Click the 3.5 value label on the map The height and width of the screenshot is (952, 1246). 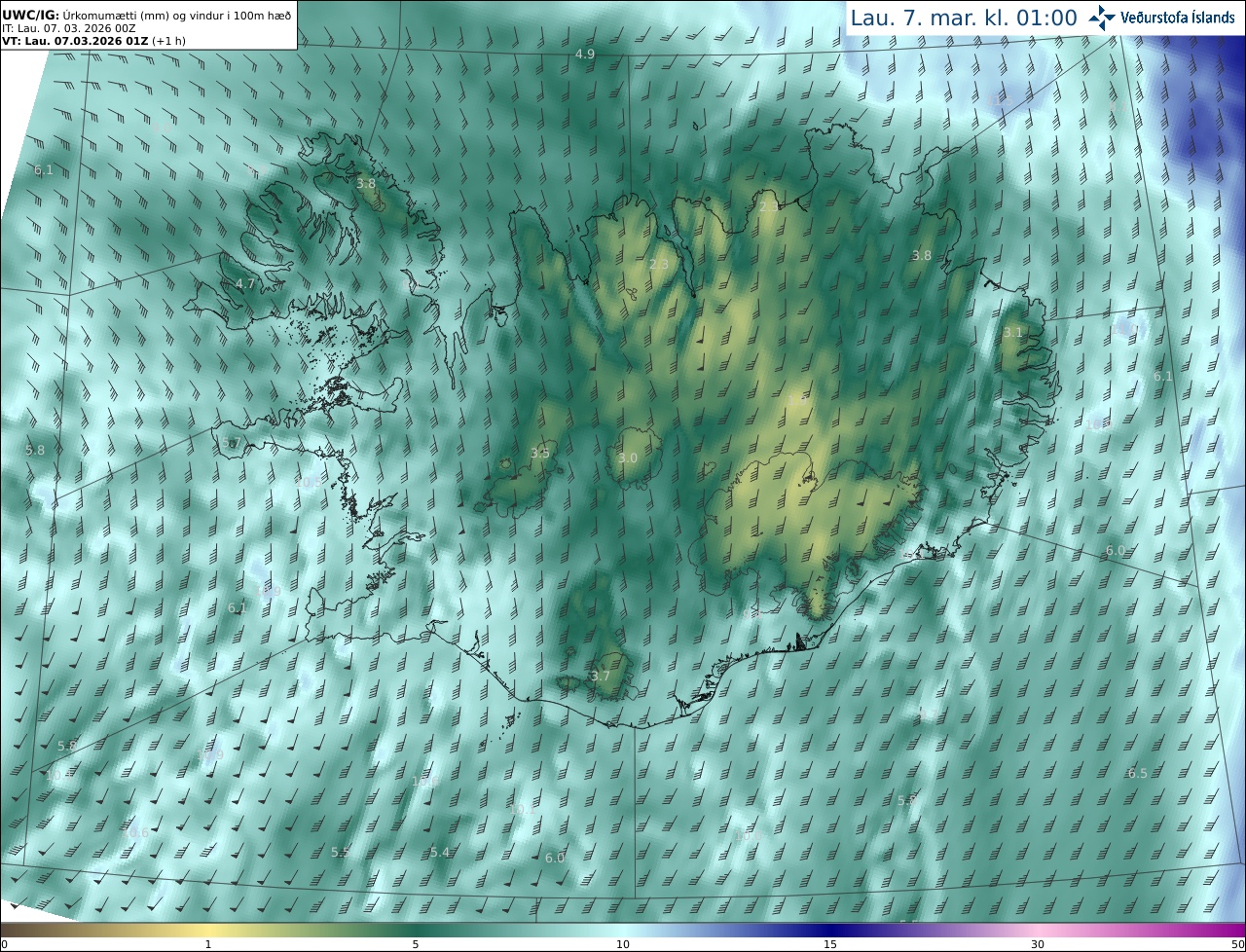pyautogui.click(x=540, y=454)
